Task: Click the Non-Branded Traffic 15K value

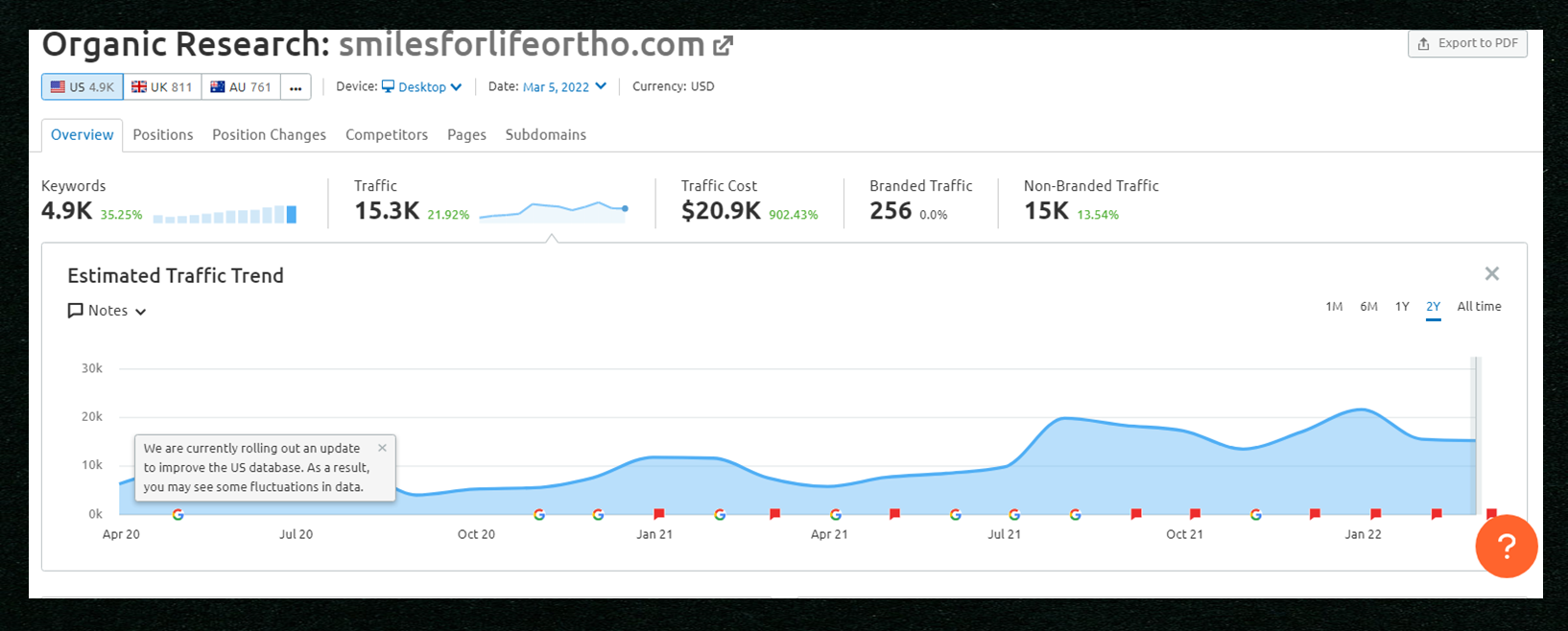Action: click(1046, 211)
